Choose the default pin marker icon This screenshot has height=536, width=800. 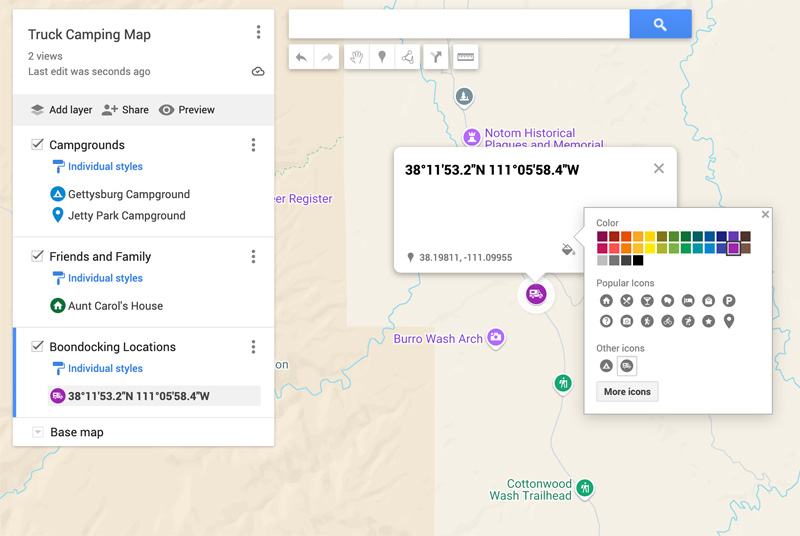729,321
